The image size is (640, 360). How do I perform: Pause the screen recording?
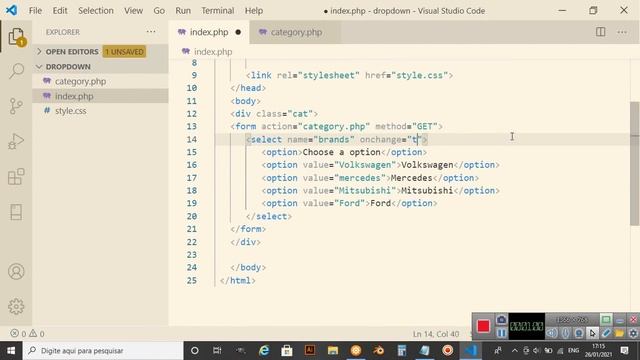pos(502,333)
